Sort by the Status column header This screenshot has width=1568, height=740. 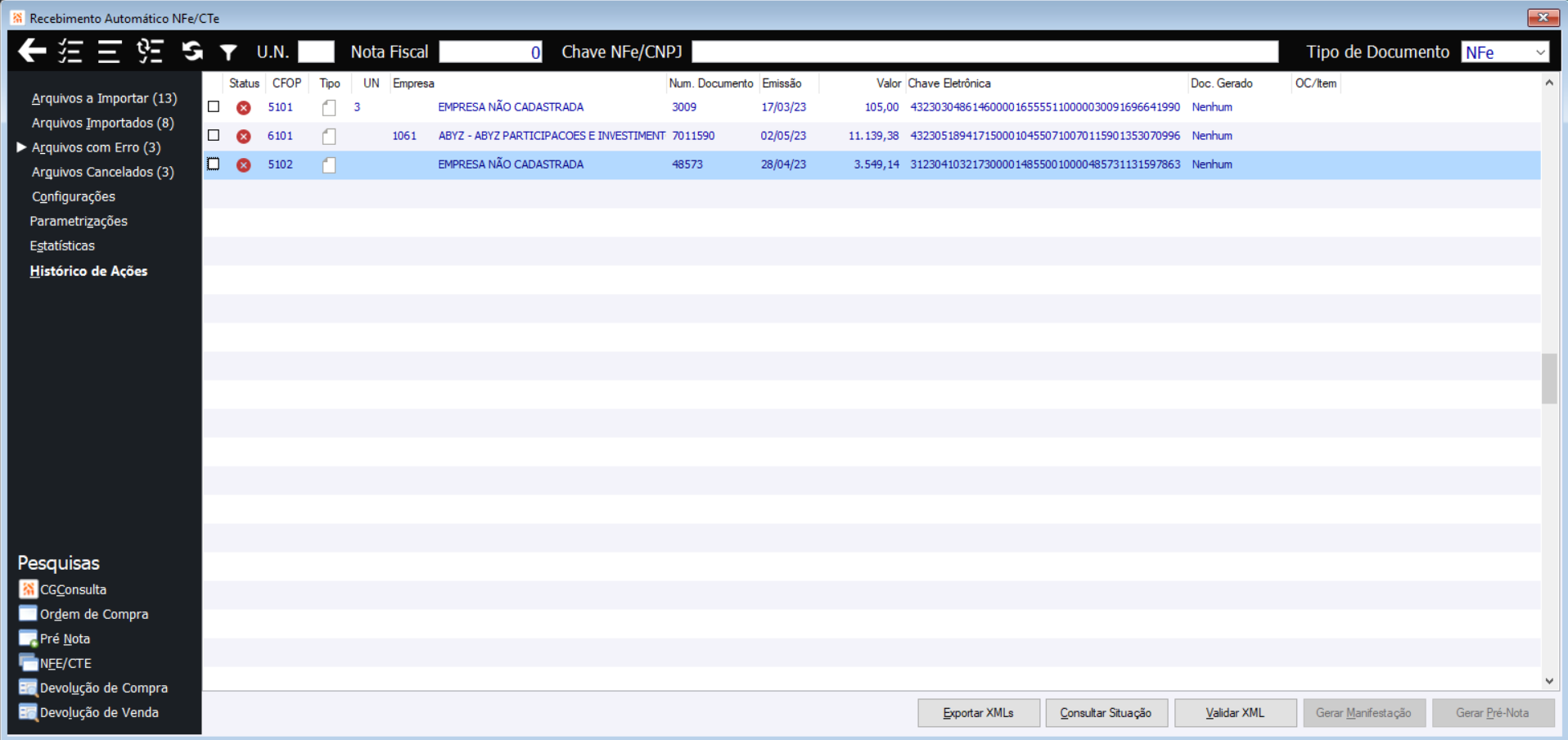click(244, 83)
